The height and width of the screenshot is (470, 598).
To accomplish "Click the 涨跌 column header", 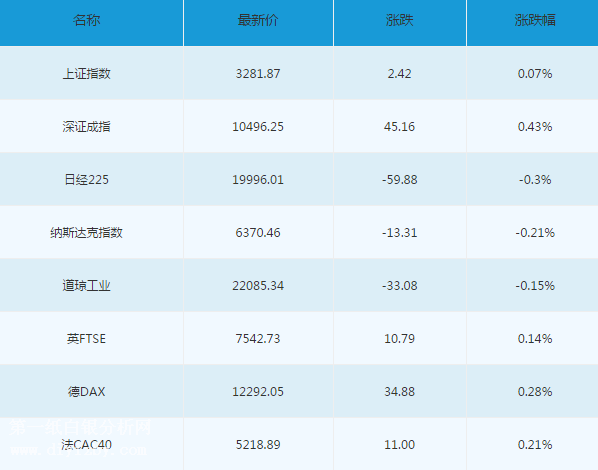I will point(399,20).
